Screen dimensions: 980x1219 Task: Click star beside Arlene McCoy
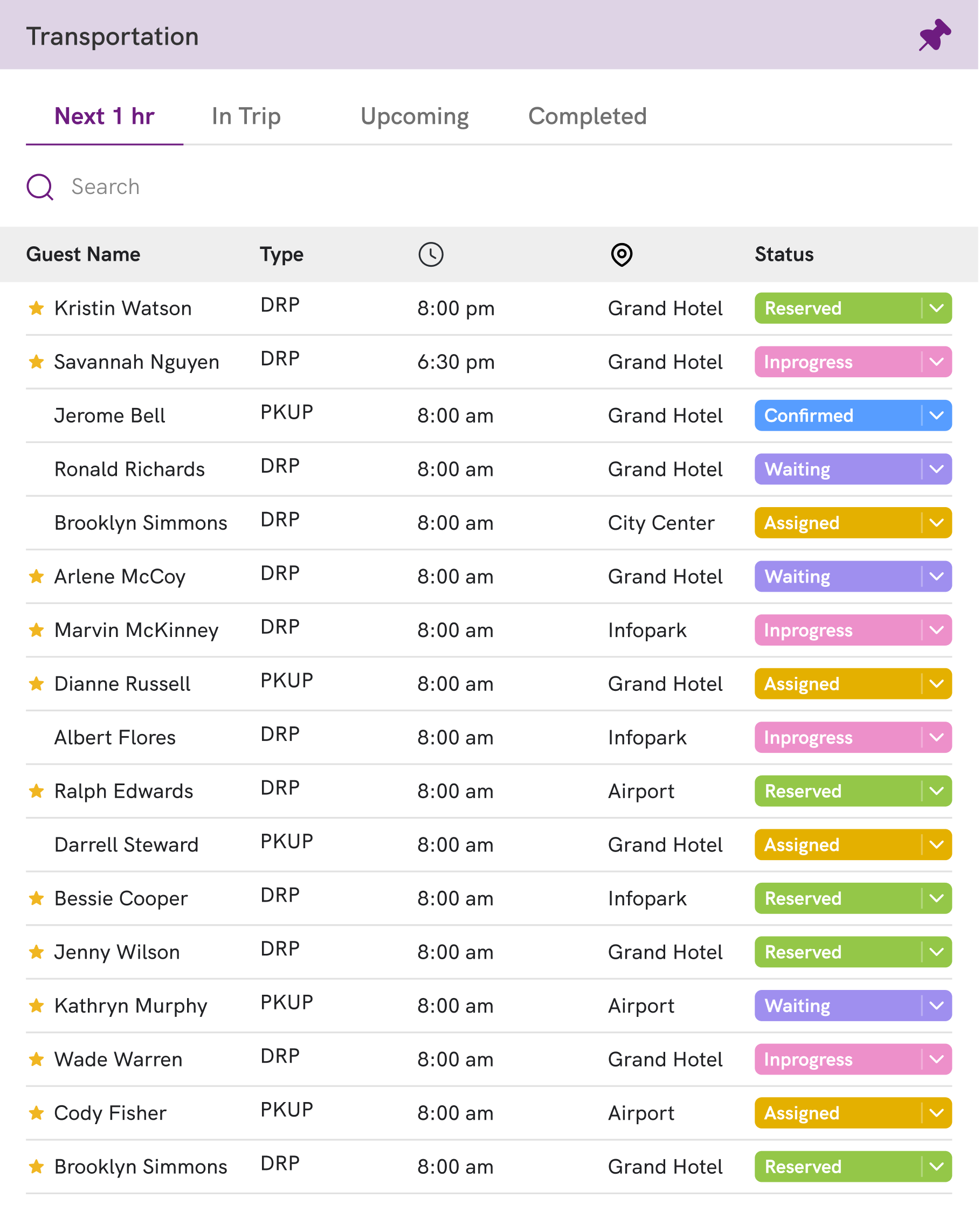pyautogui.click(x=37, y=577)
